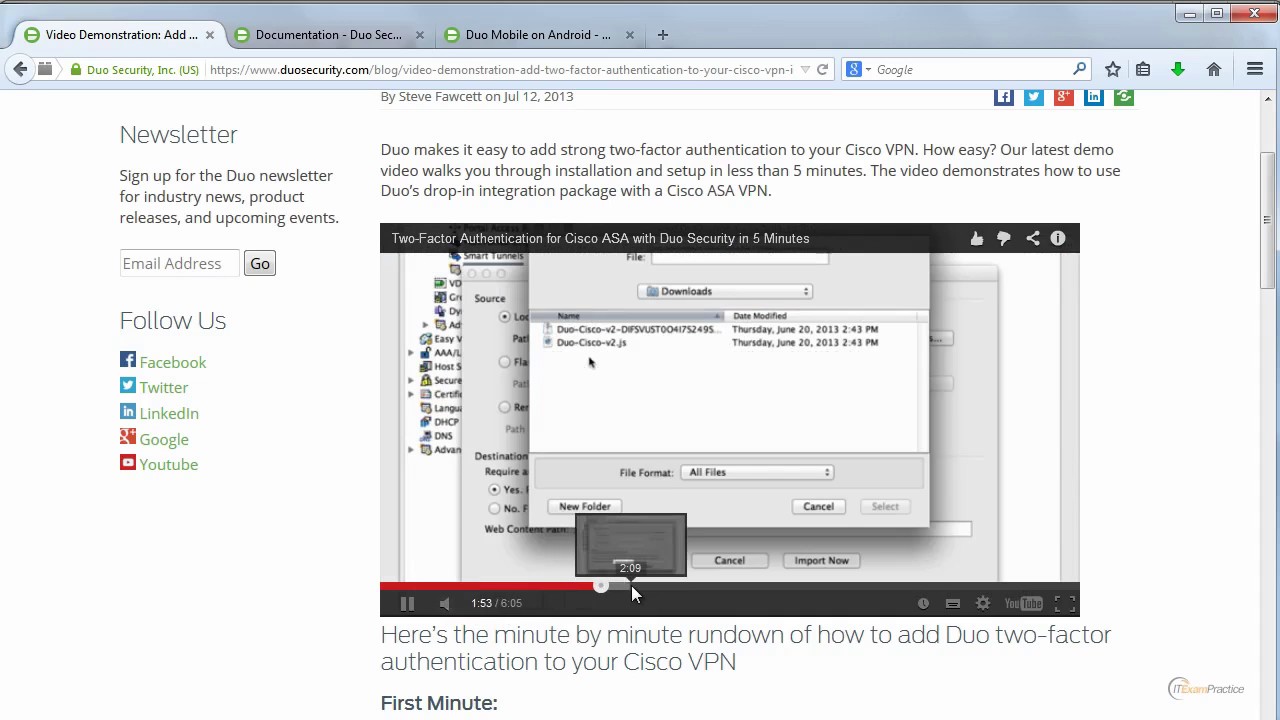Image resolution: width=1280 pixels, height=720 pixels.
Task: Open File Format All Files dropdown
Action: click(x=757, y=472)
